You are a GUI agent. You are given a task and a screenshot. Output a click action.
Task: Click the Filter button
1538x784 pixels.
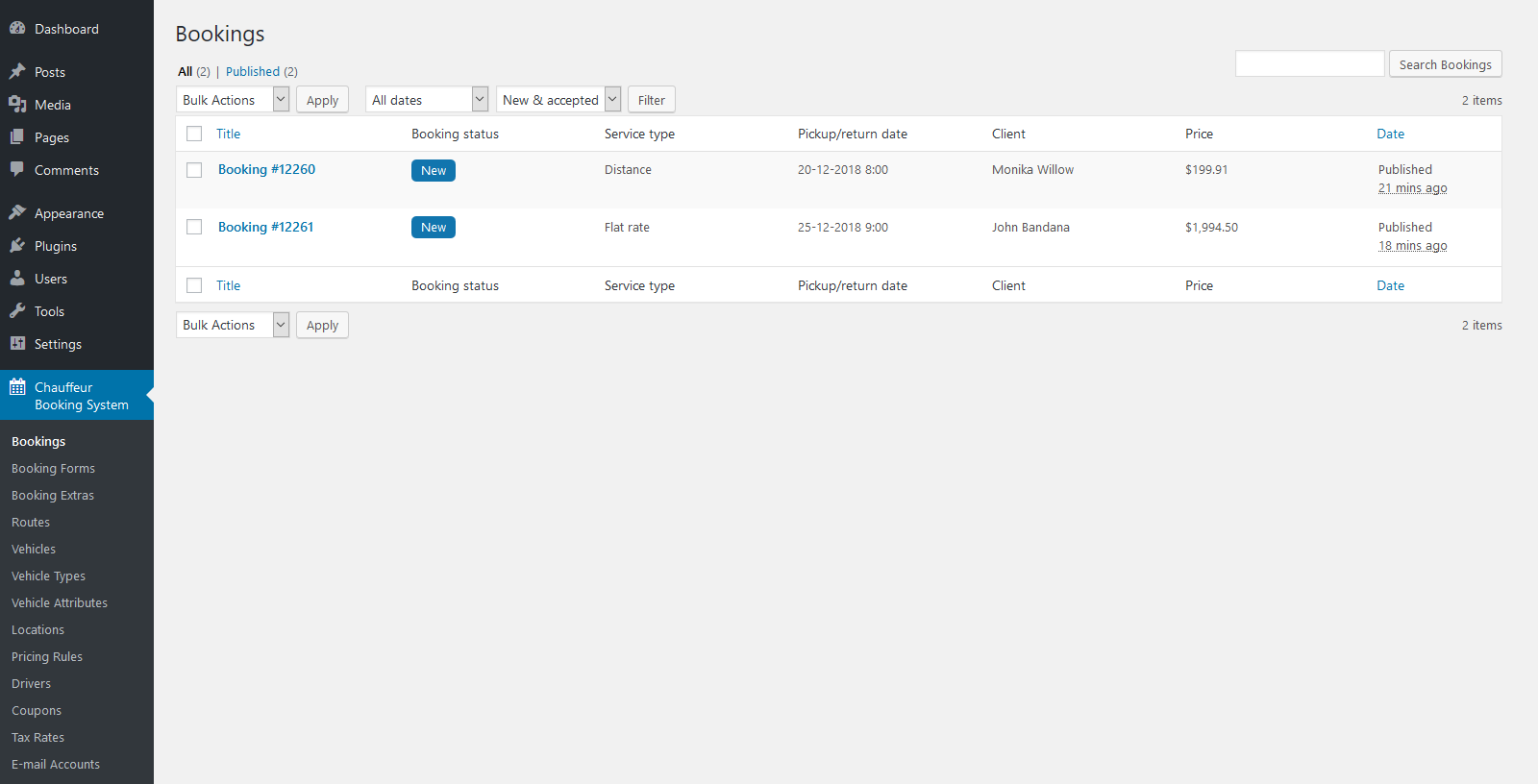point(652,100)
